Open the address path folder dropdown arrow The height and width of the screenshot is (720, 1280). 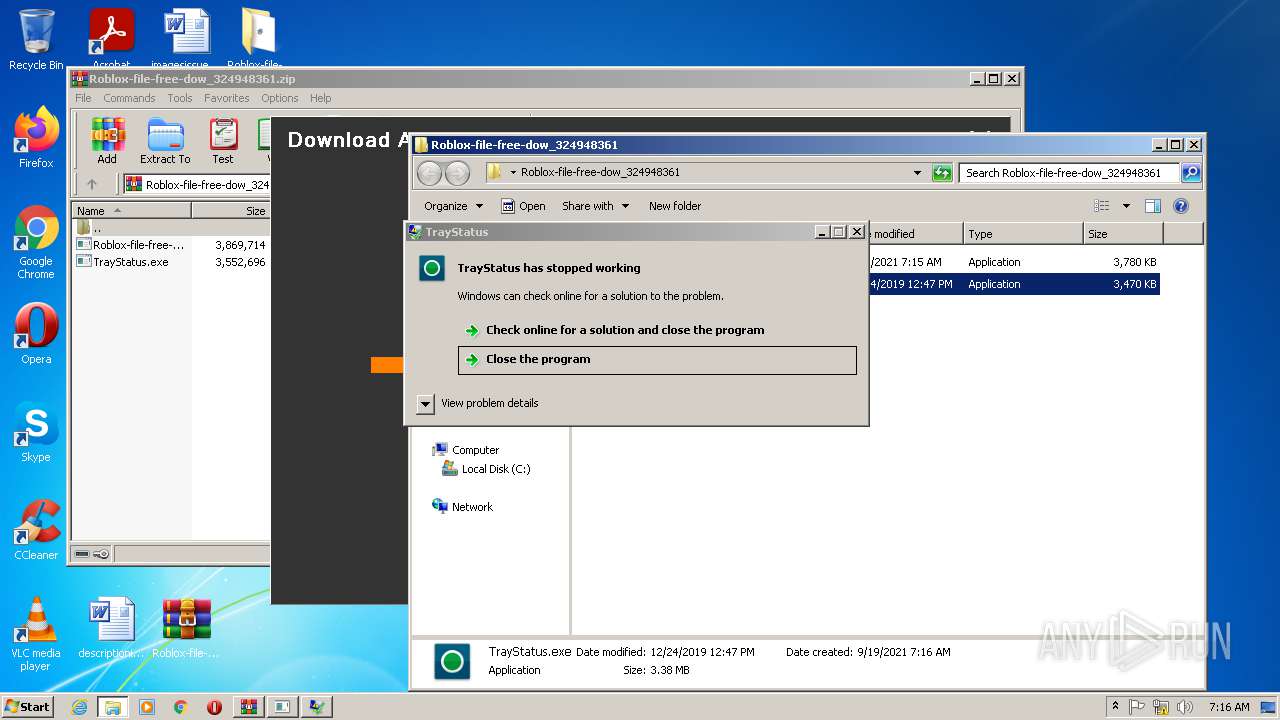(513, 173)
